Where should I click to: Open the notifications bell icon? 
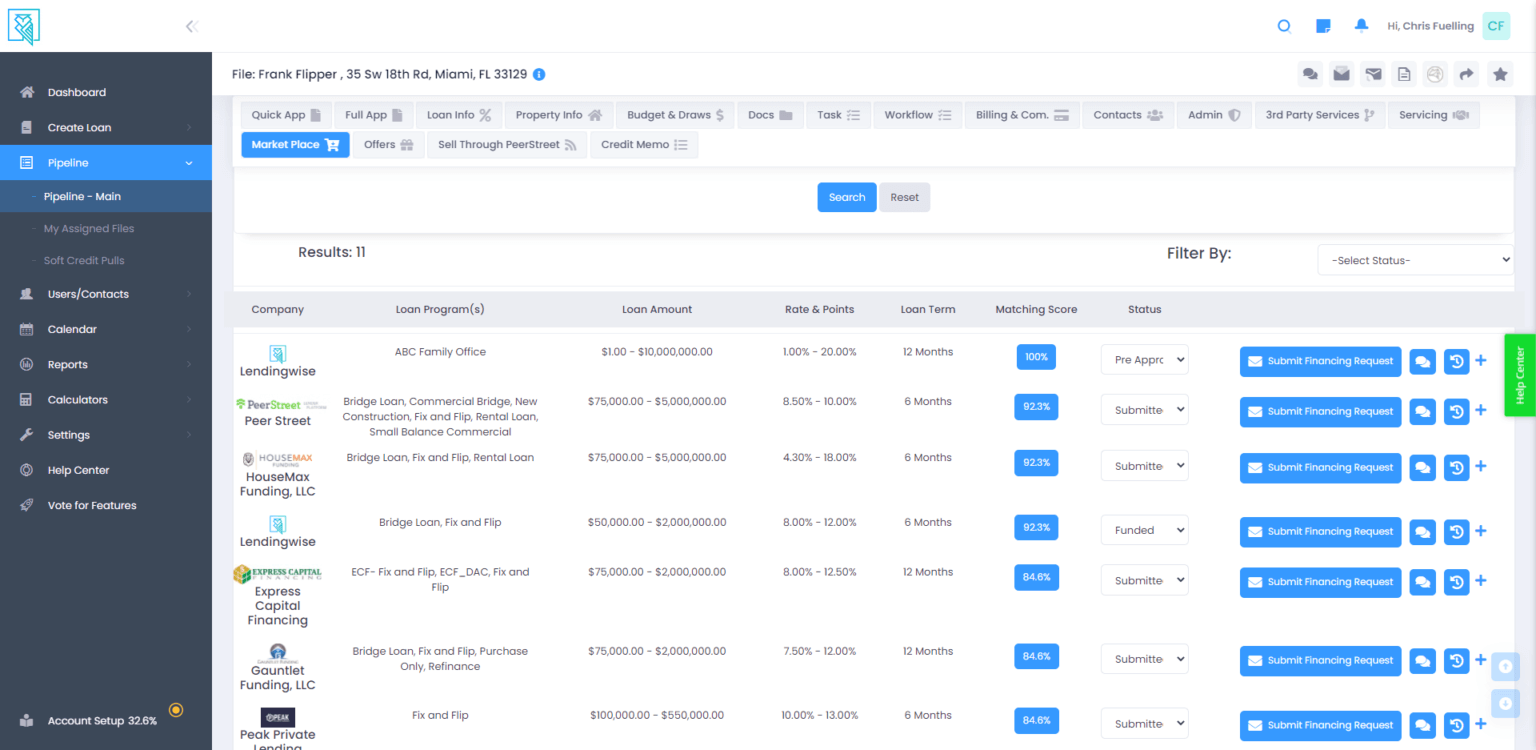[1361, 26]
